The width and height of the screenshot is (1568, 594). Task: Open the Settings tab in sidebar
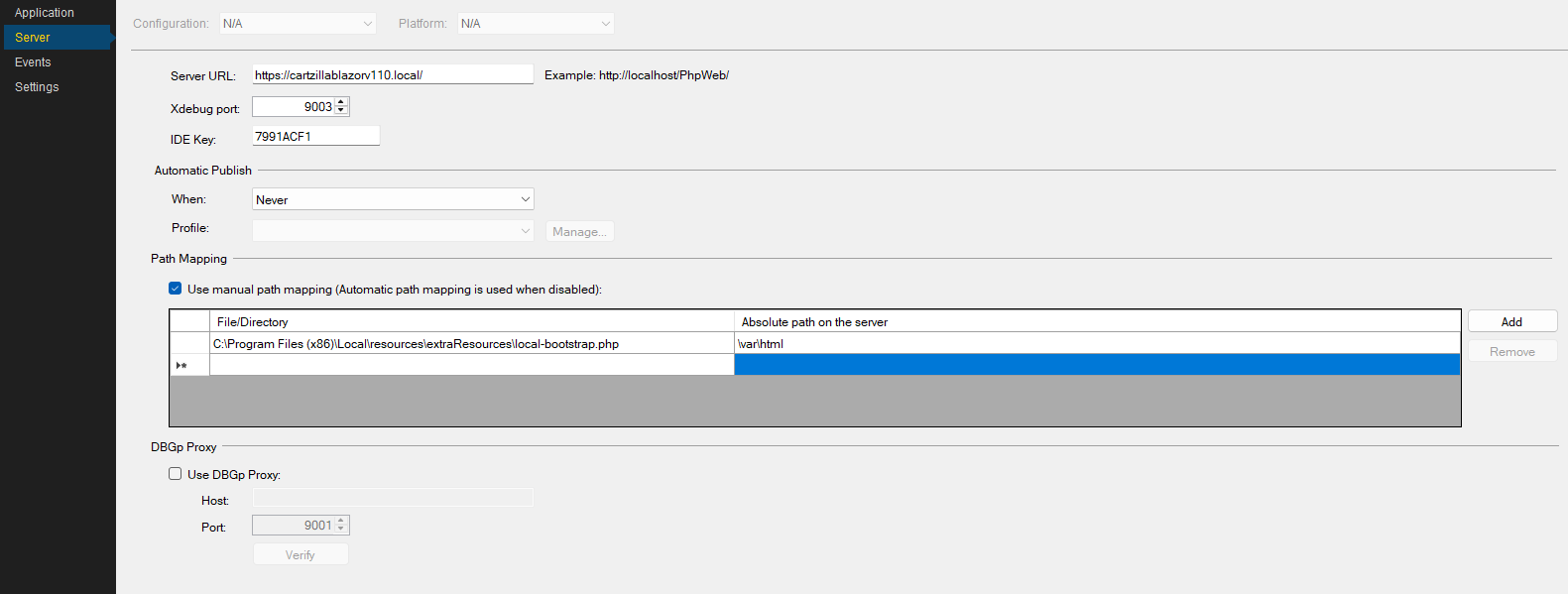coord(37,87)
